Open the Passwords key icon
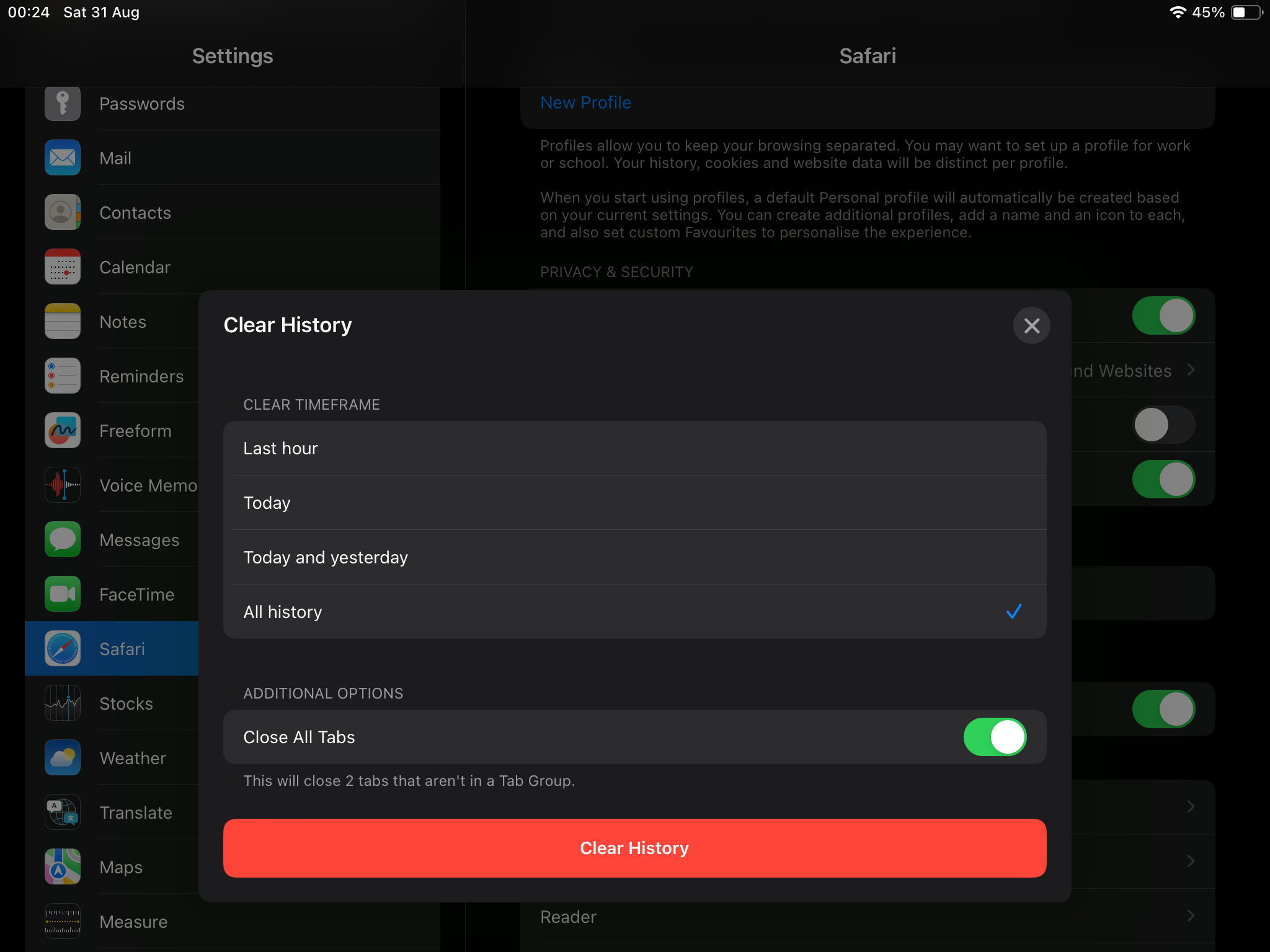The width and height of the screenshot is (1270, 952). click(63, 103)
